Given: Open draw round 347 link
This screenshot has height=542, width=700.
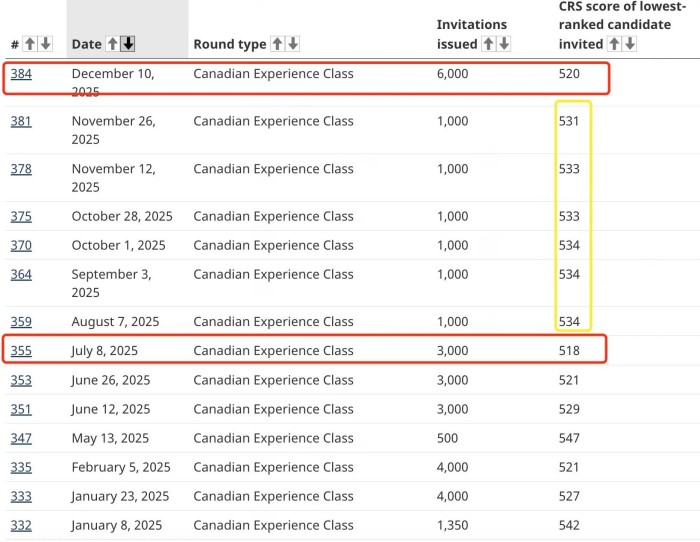Looking at the screenshot, I should pyautogui.click(x=21, y=438).
